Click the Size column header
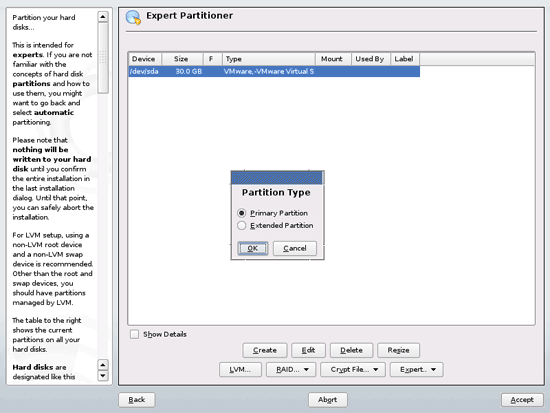 [x=182, y=59]
